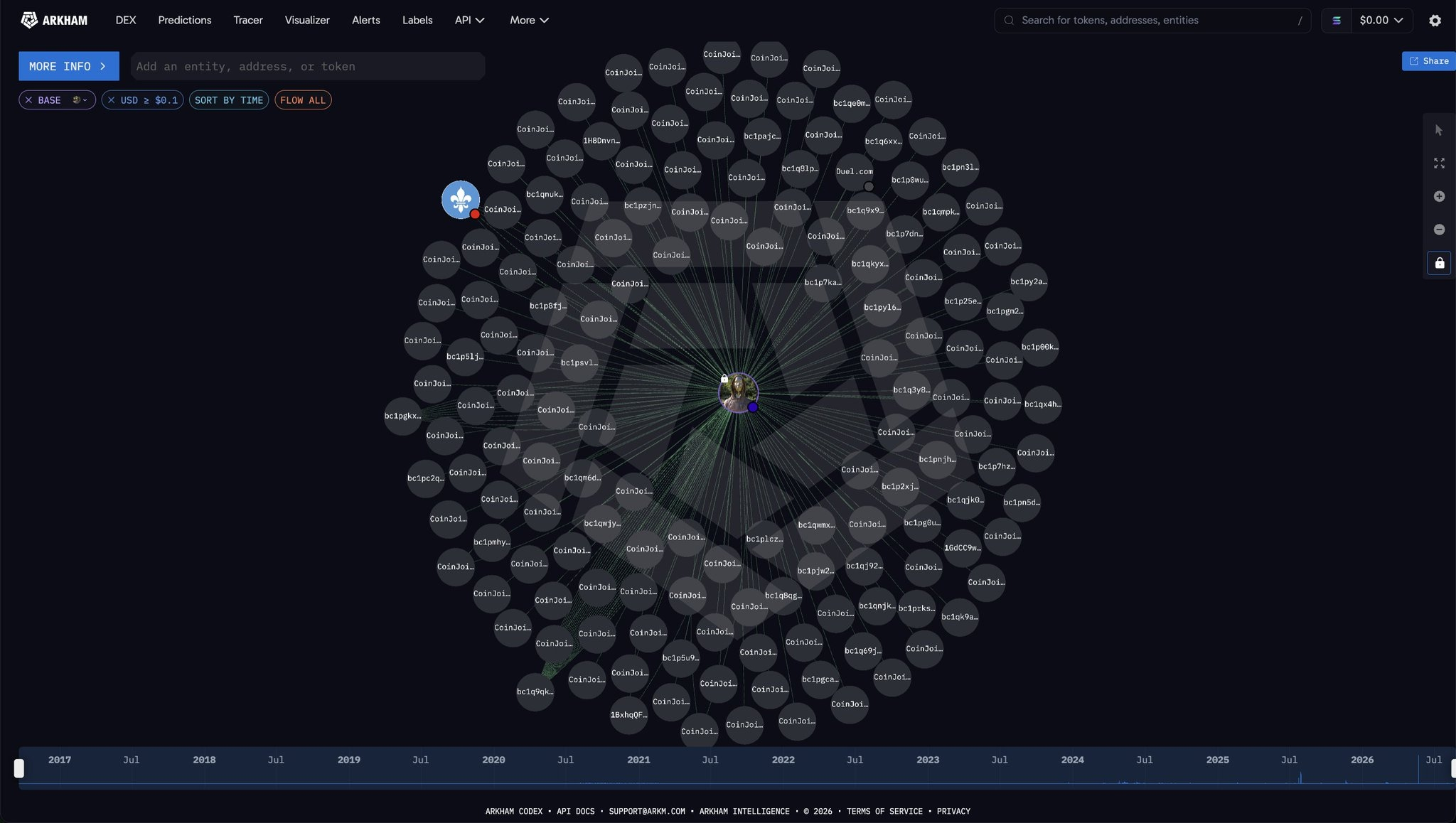
Task: Click the timeline at 2024
Action: [1072, 760]
